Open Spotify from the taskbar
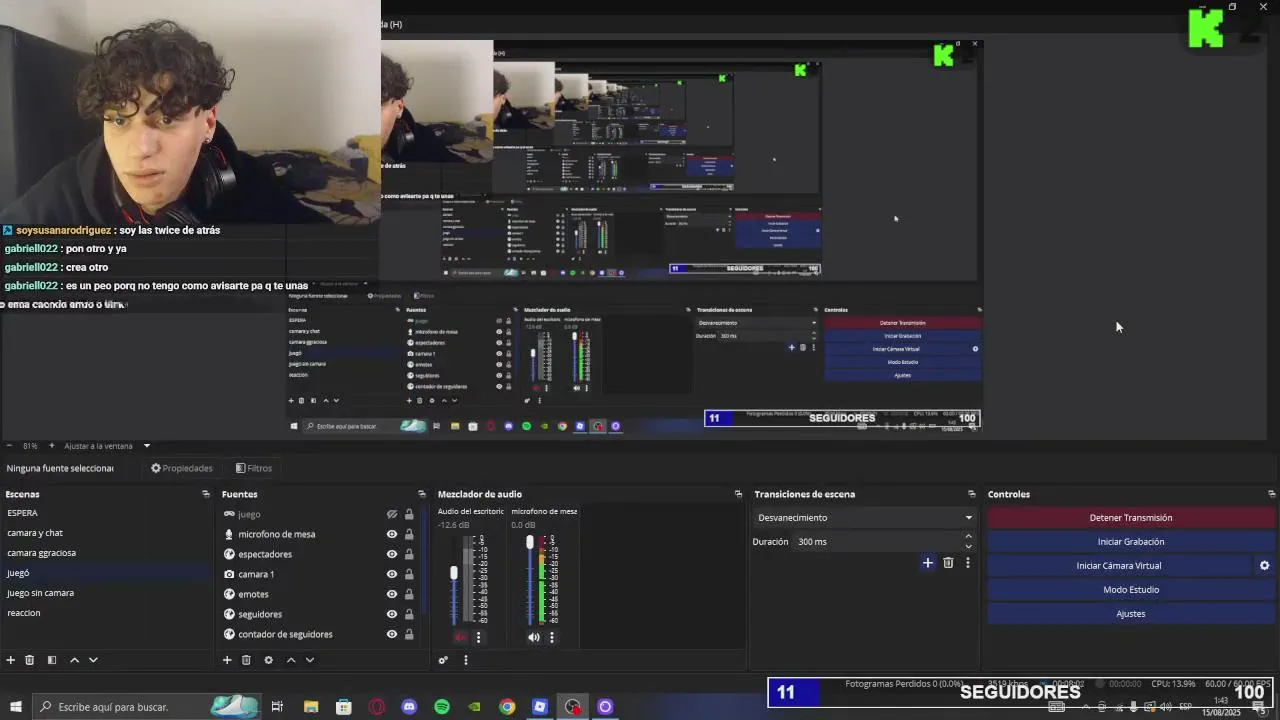 [442, 707]
